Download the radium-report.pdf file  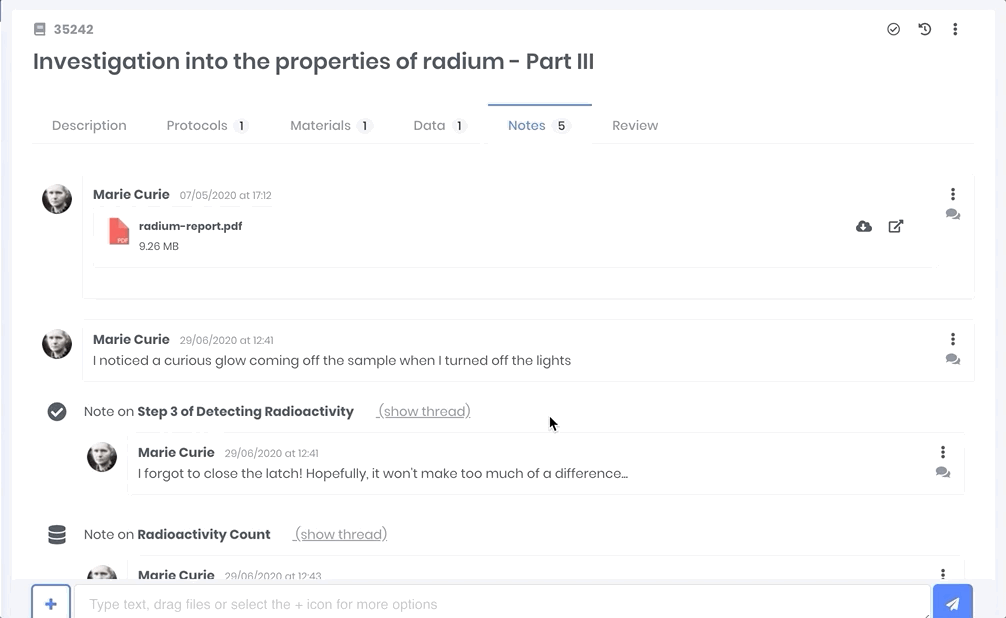tap(864, 227)
